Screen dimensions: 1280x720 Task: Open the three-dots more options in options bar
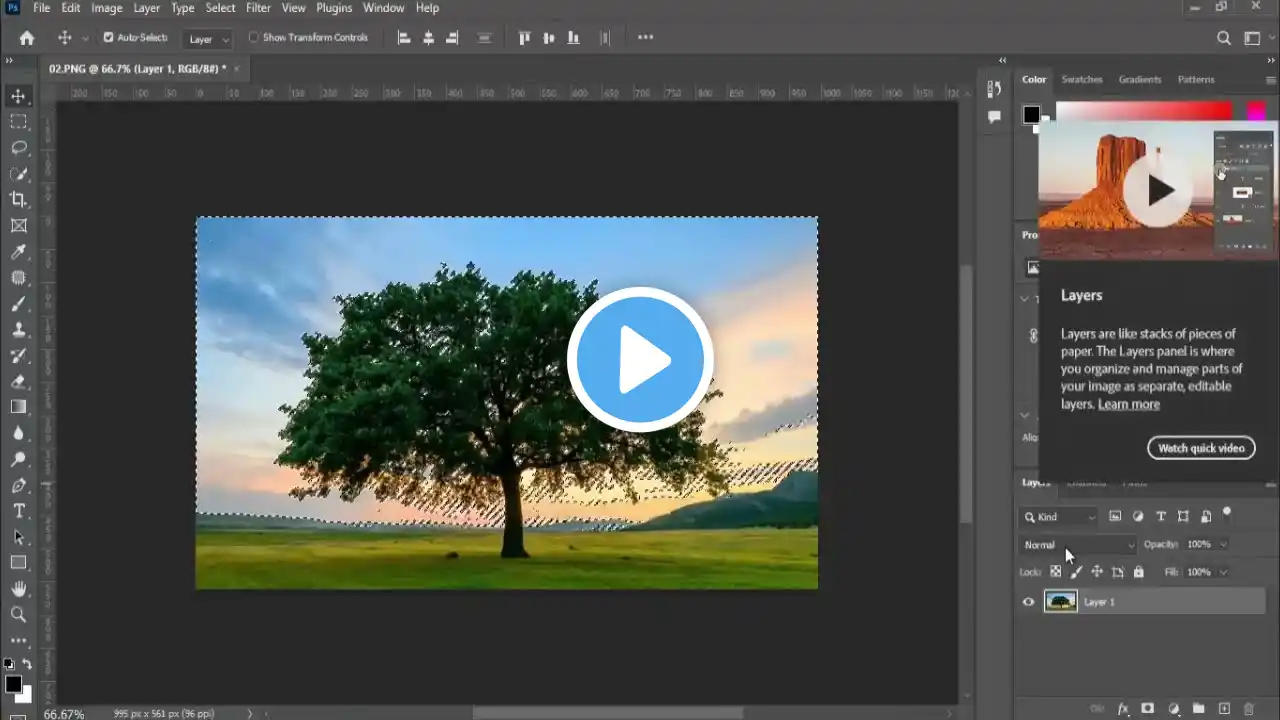(x=645, y=38)
